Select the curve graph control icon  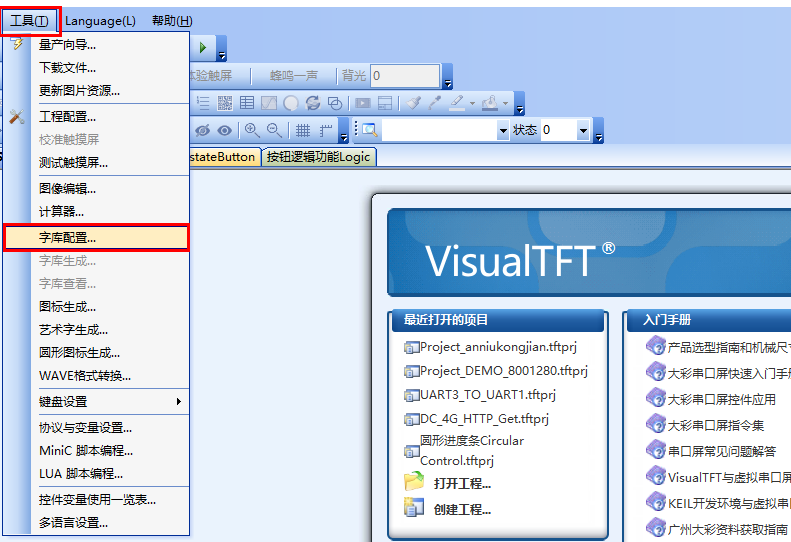(269, 103)
